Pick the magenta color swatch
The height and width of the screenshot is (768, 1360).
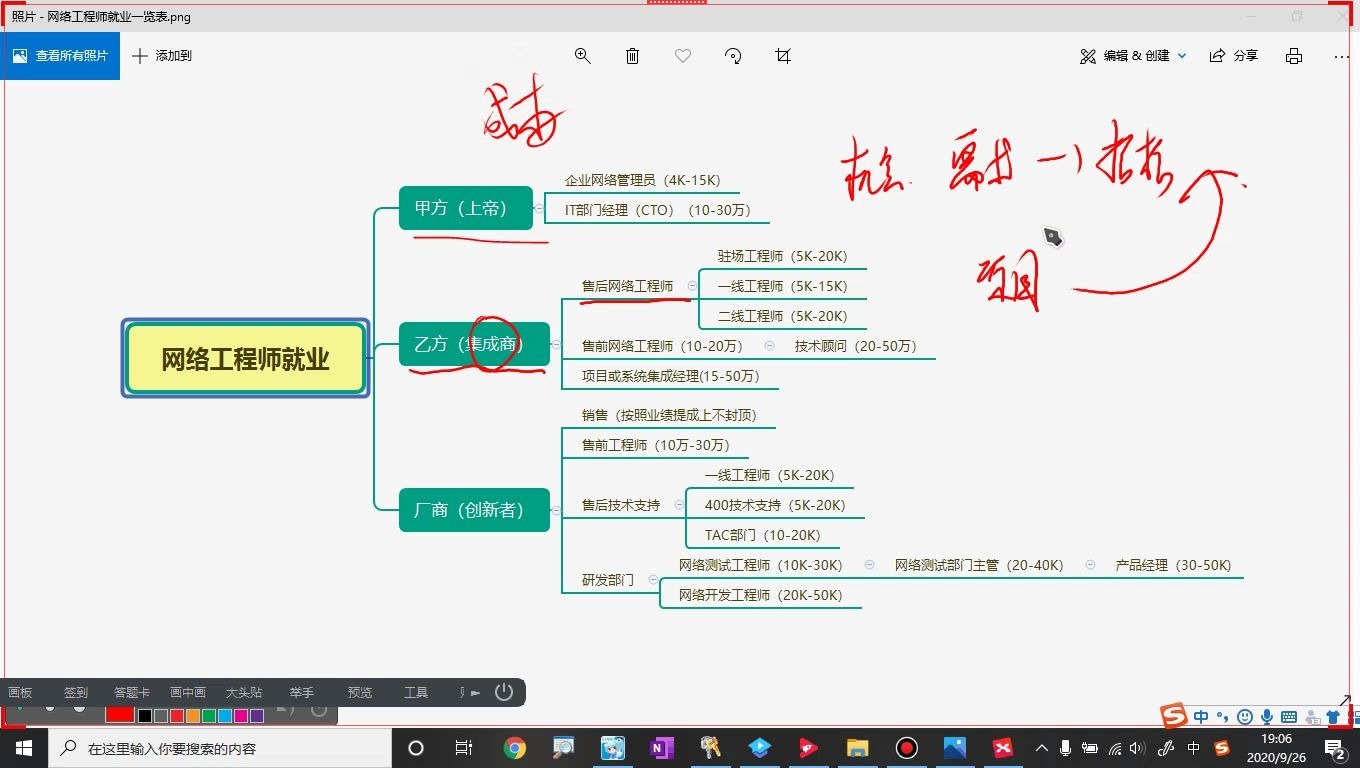[241, 716]
